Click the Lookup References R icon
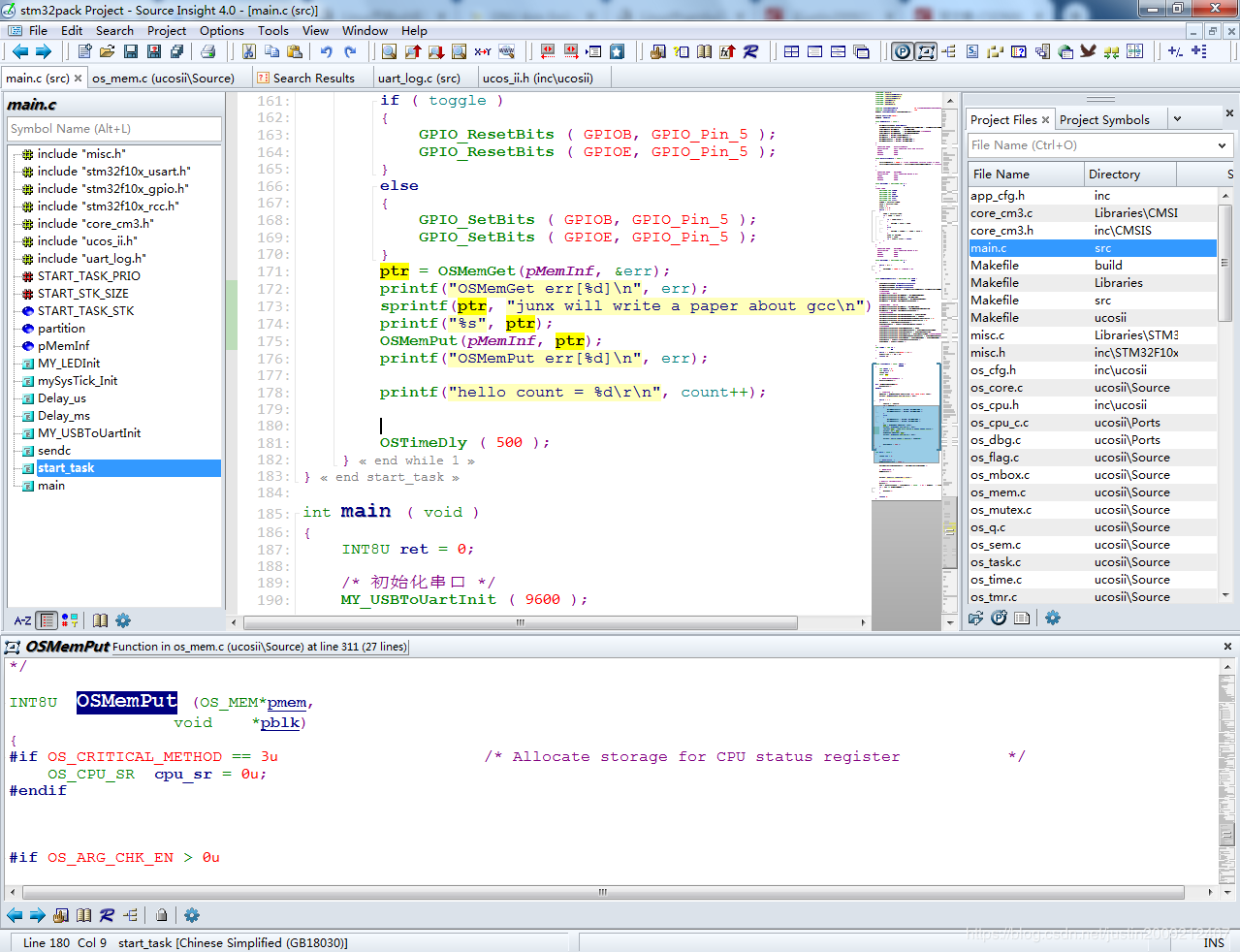 pyautogui.click(x=750, y=51)
